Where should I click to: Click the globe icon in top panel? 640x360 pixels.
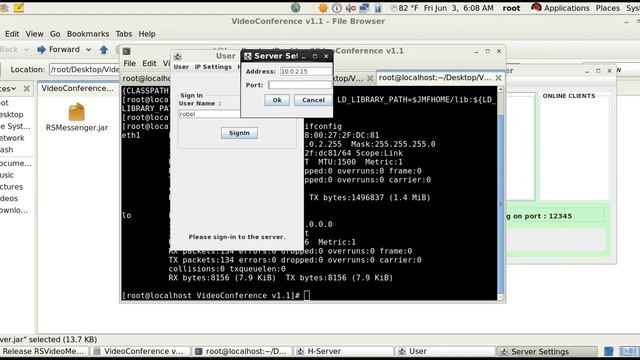(x=296, y=8)
